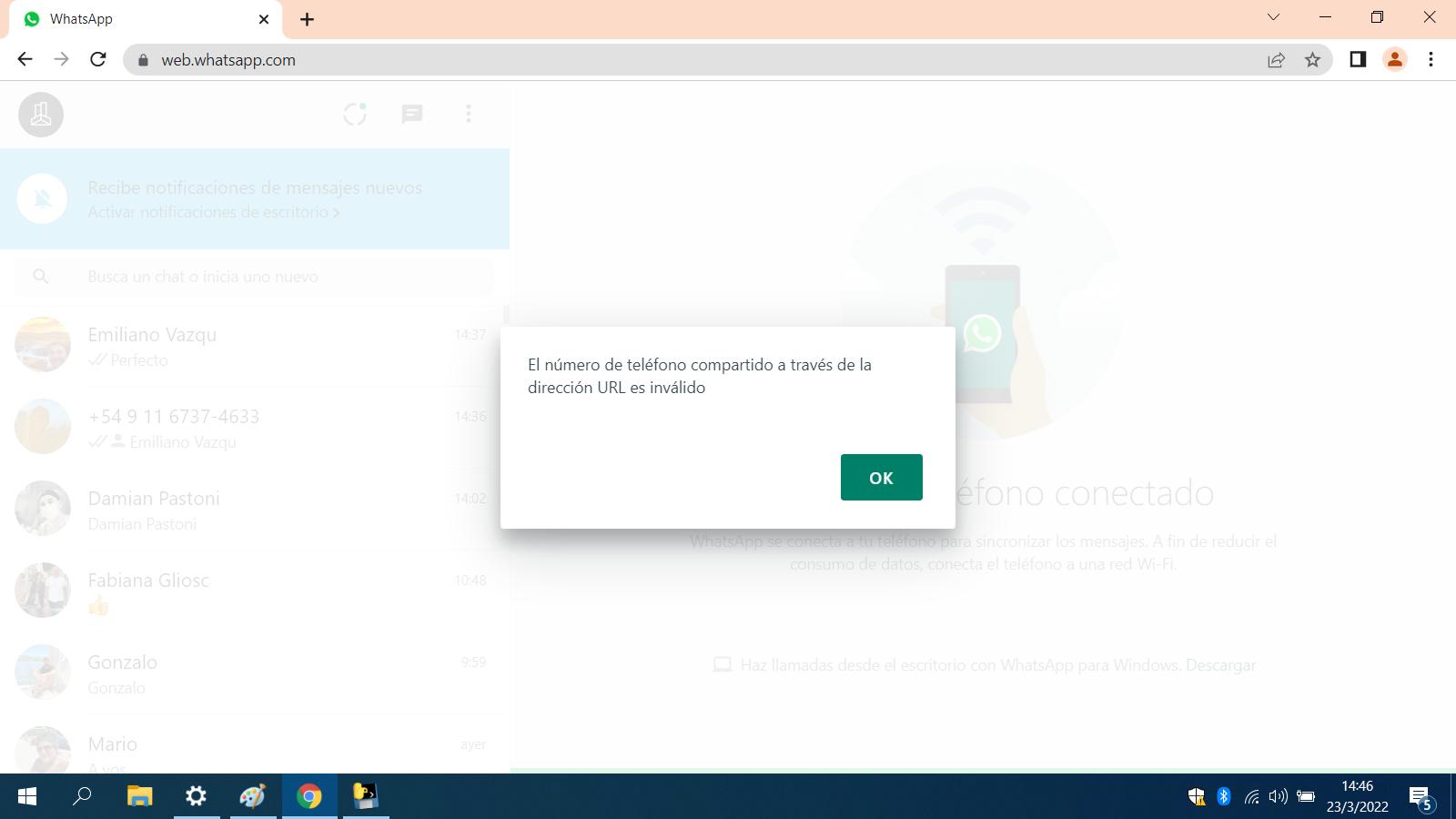Open Emiliano Vazqu chat
Screen dimensions: 1456x819
255,345
